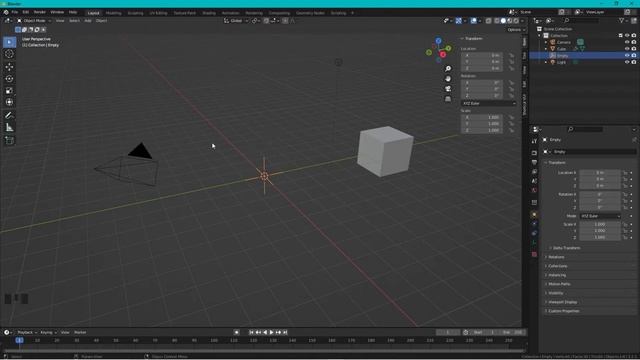This screenshot has width=640, height=360.
Task: Select the Measure tool
Action: tap(9, 127)
